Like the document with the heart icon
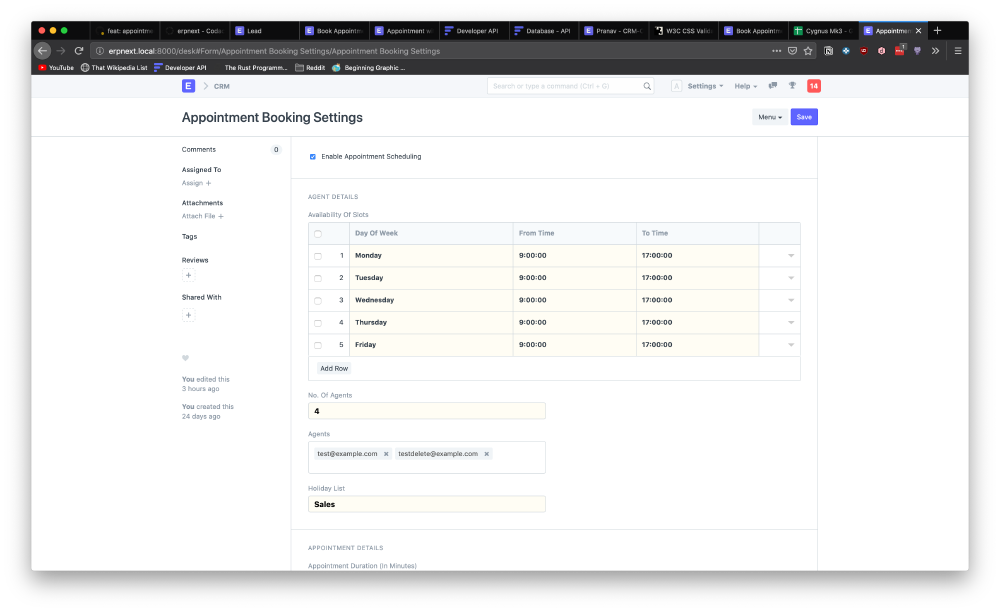Screen dimensions: 1000x612 pos(185,358)
